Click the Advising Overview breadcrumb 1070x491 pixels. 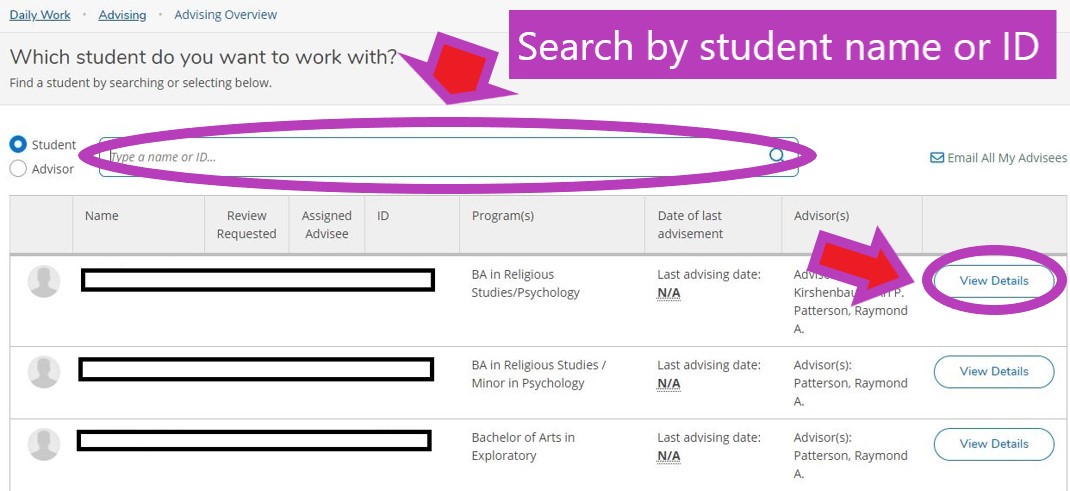pyautogui.click(x=225, y=15)
